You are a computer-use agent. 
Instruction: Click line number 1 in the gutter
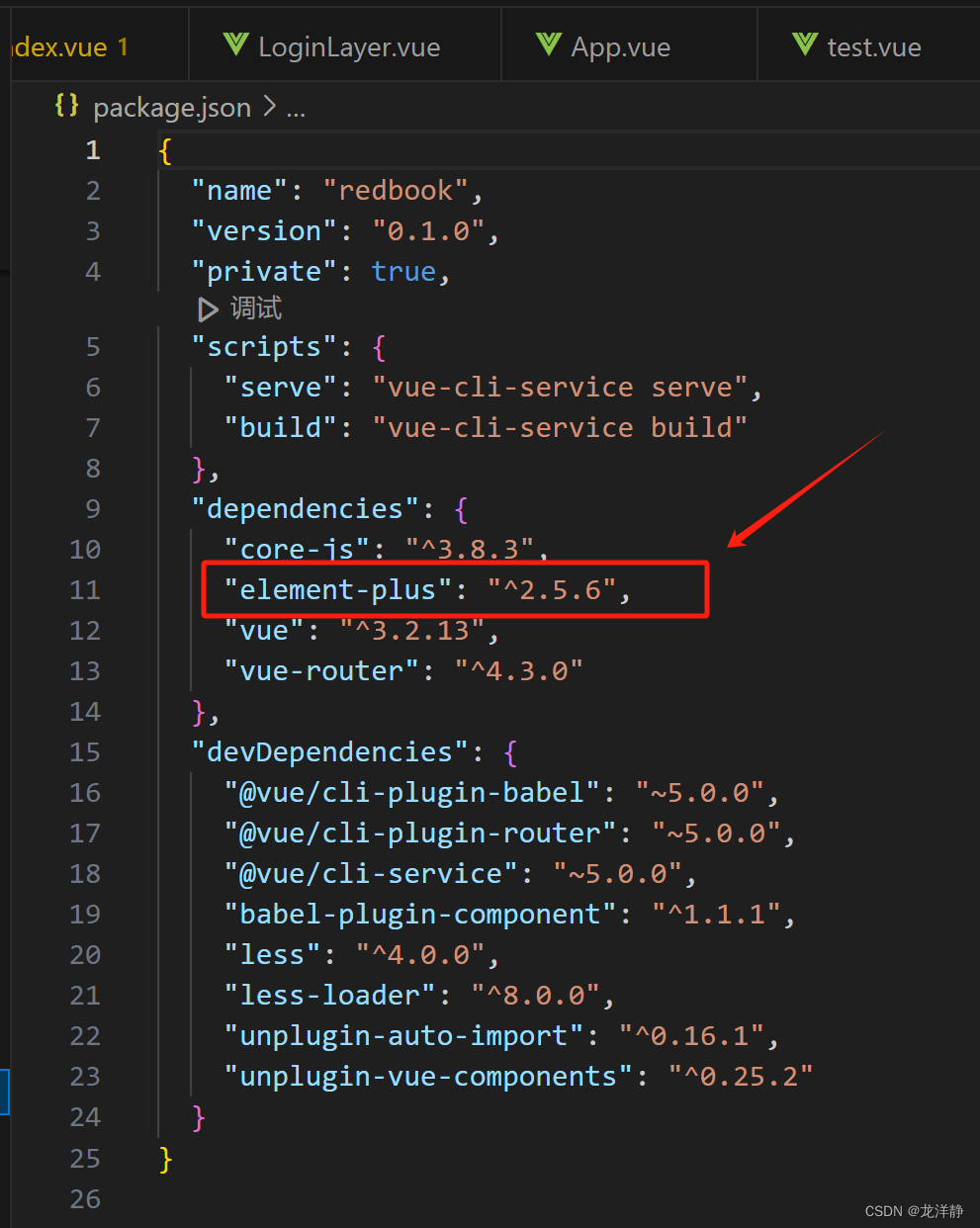point(93,150)
